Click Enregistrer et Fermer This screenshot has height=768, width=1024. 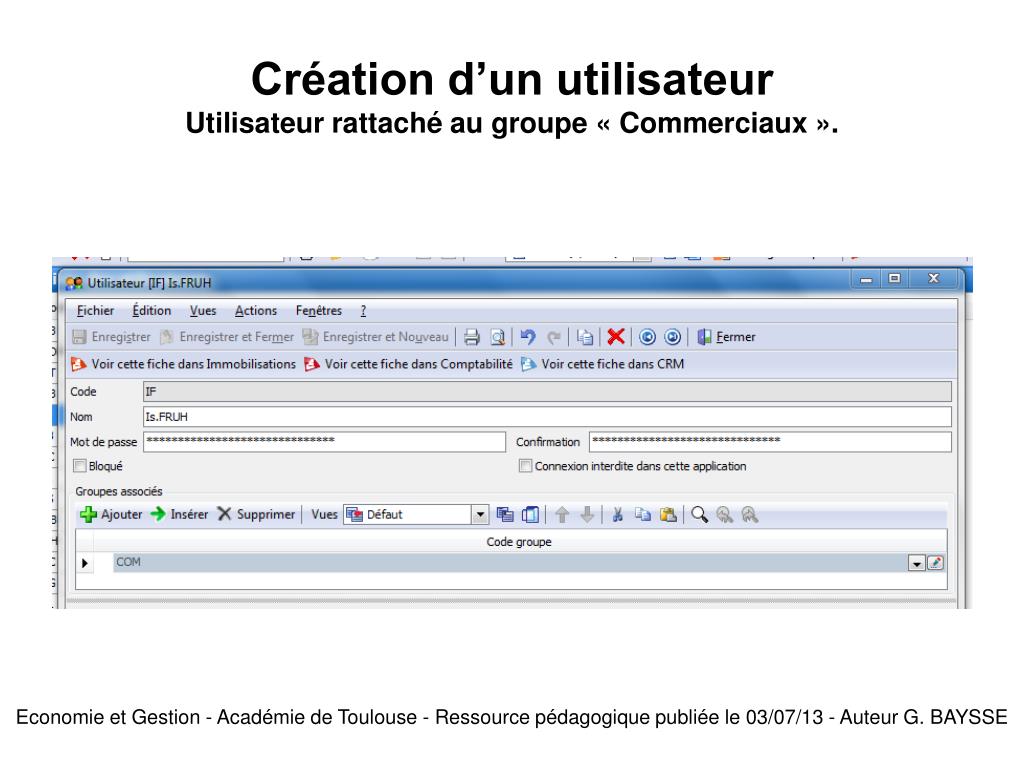pos(227,337)
